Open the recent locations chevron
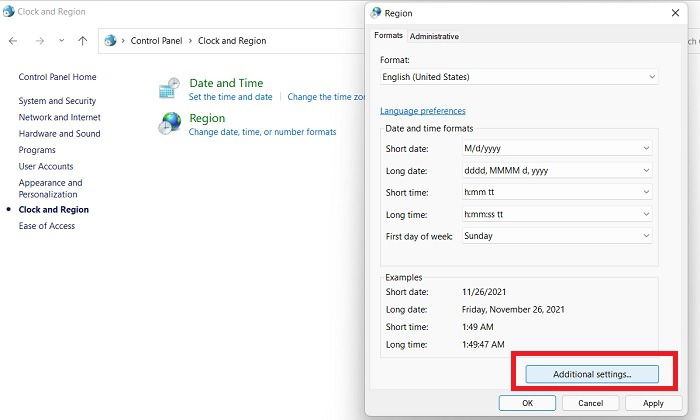The height and width of the screenshot is (420, 700). click(62, 41)
